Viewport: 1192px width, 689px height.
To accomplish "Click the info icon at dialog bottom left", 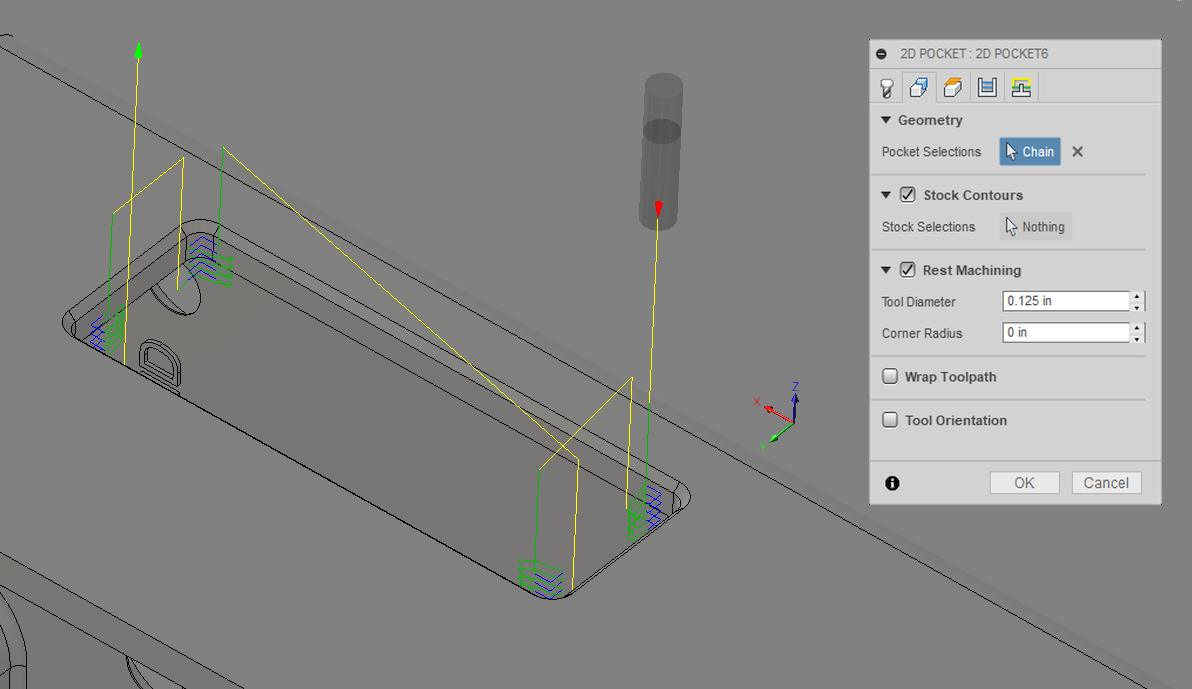I will 891,483.
